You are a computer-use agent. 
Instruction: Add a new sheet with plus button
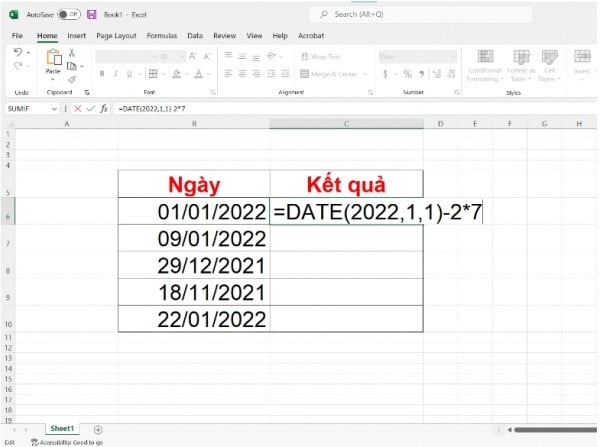click(98, 430)
